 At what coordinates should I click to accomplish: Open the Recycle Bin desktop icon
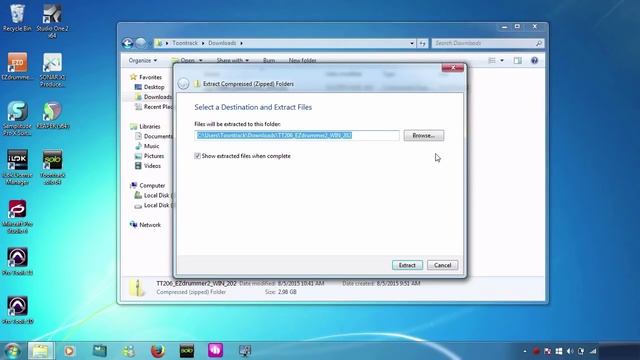click(x=17, y=17)
